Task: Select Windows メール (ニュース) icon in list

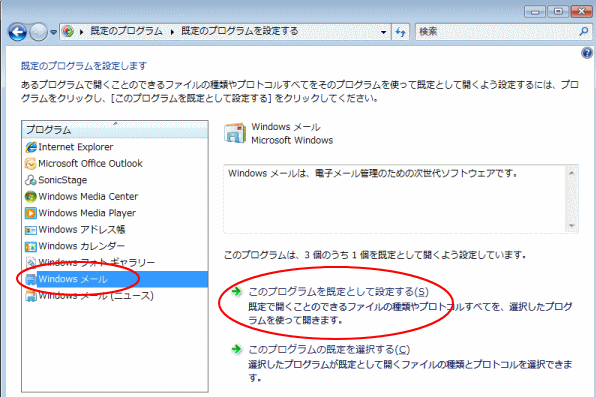Action: 30,296
